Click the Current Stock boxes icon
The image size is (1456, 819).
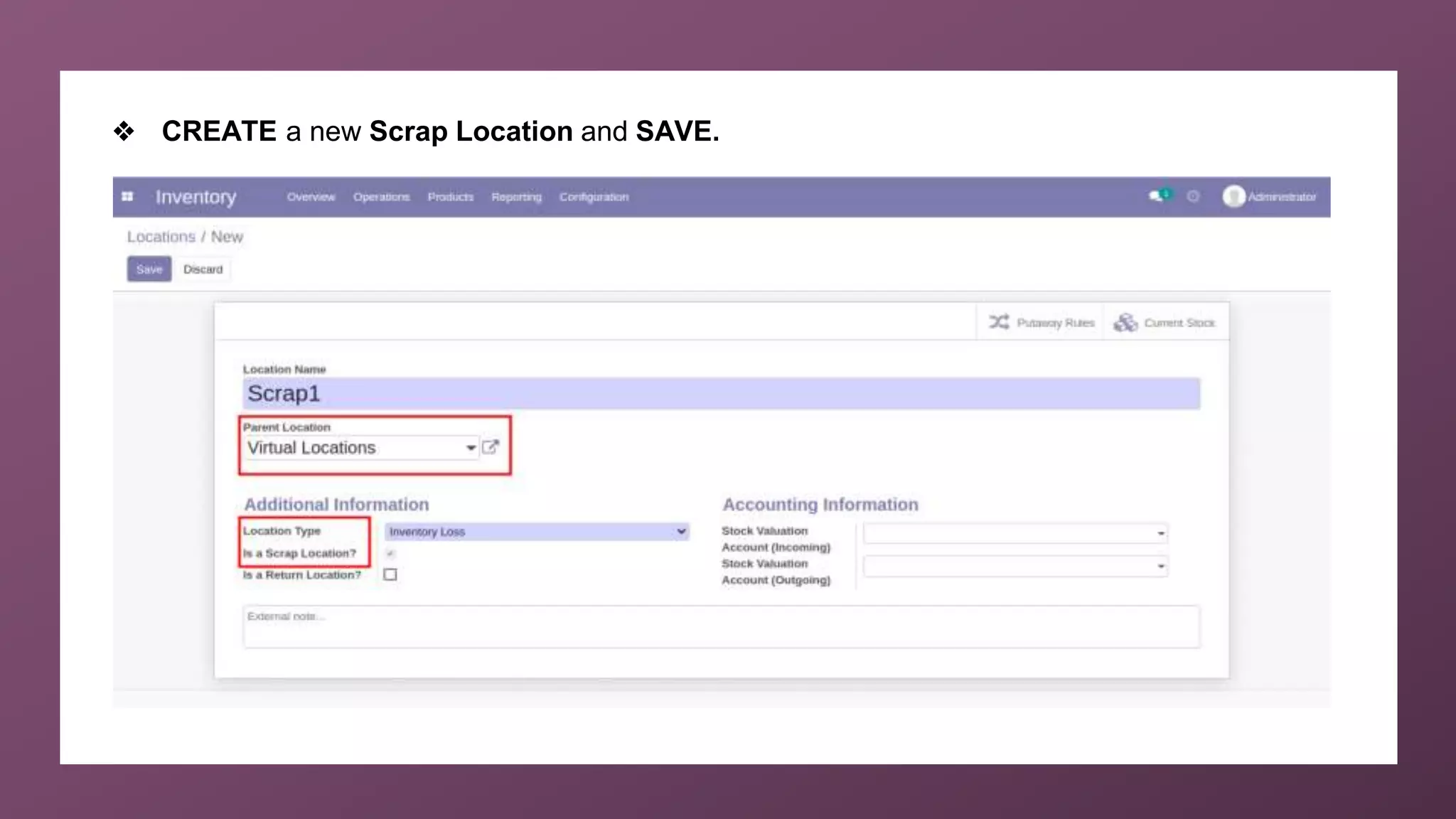pos(1125,323)
